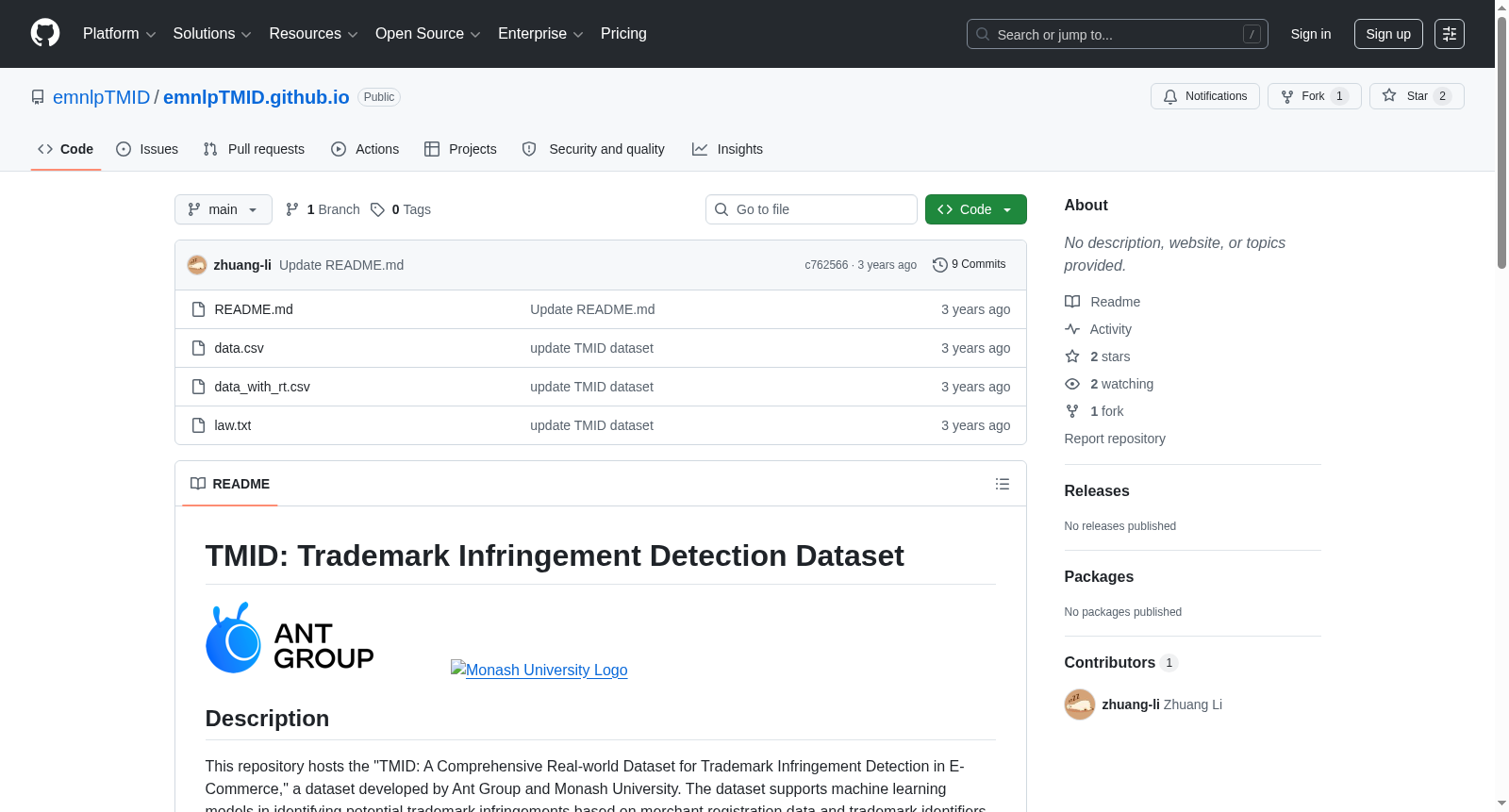1509x812 pixels.
Task: Open the README.md file name
Action: (254, 309)
